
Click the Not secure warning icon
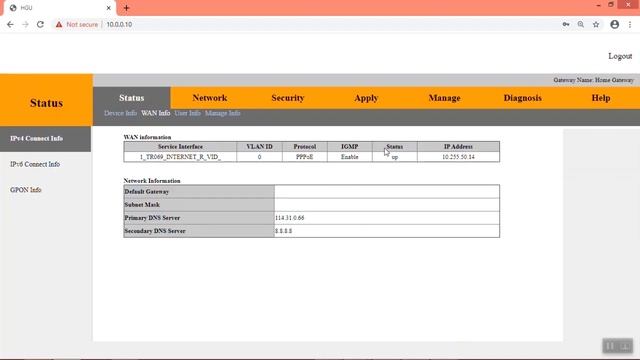(x=59, y=24)
